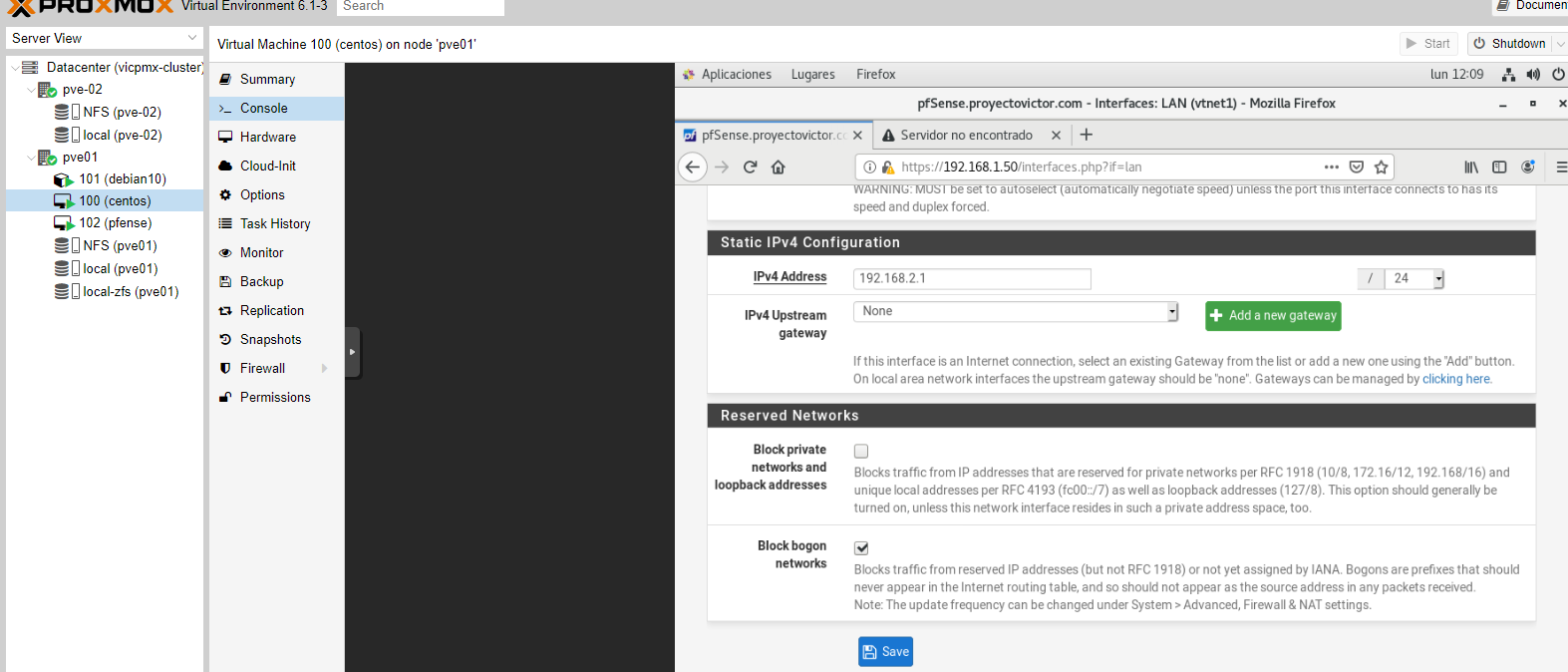Close the pfSense.proyectovictor tab

click(x=857, y=135)
